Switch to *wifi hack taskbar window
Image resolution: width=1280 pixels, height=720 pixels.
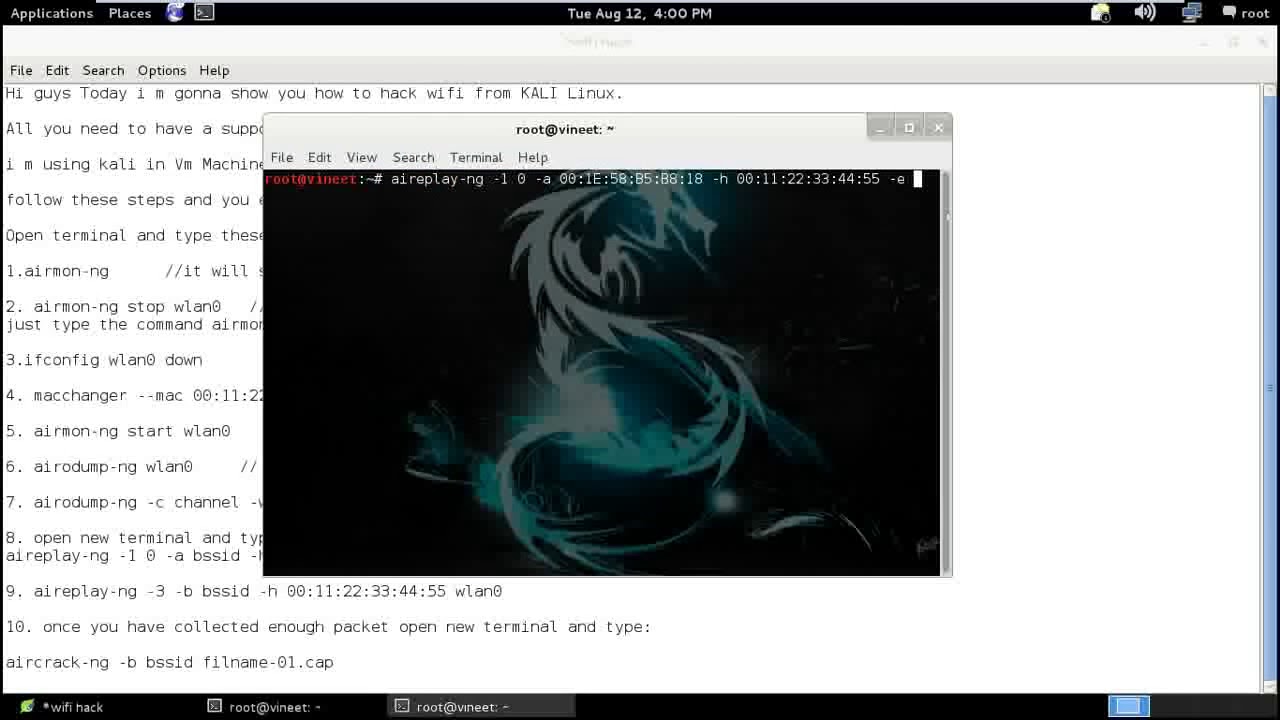(x=62, y=707)
